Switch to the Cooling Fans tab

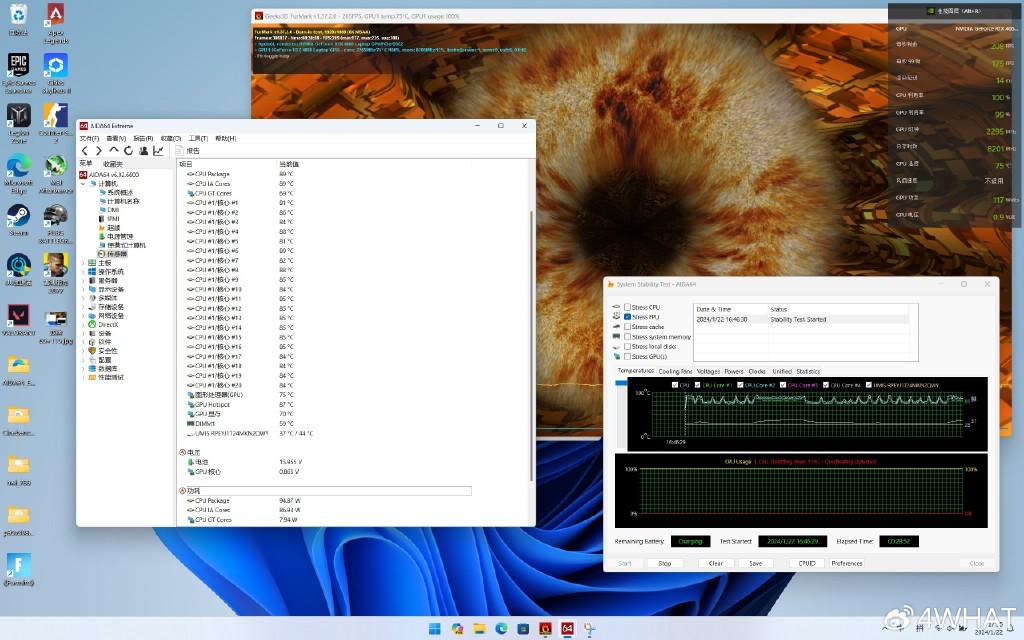[x=675, y=371]
